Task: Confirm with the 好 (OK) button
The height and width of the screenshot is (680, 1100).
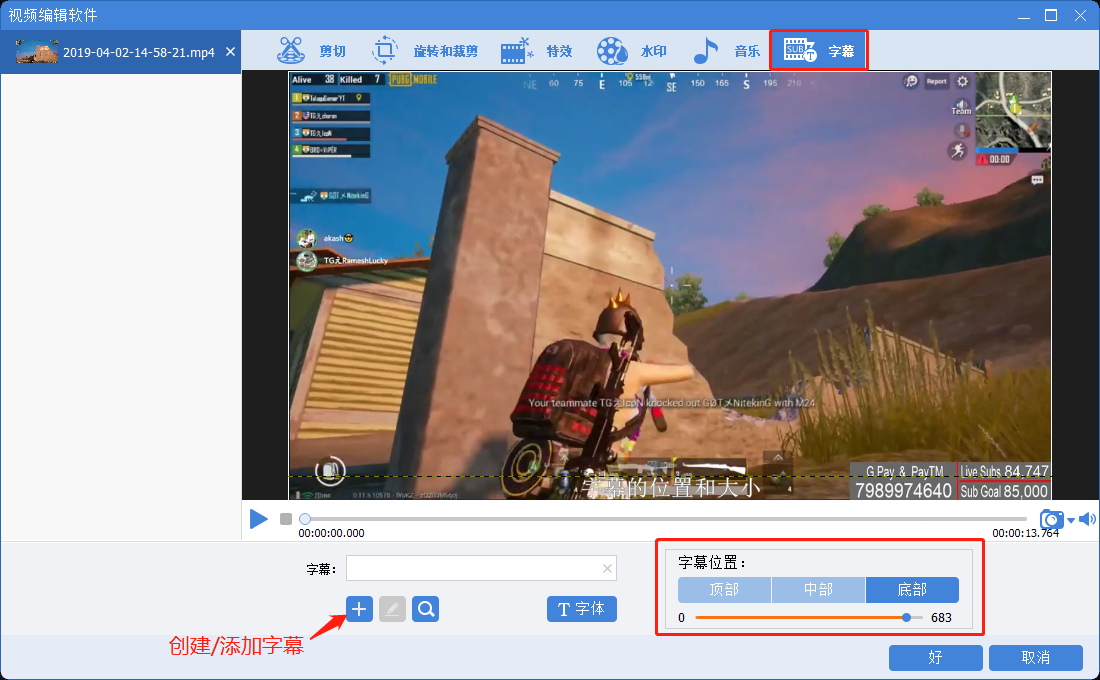Action: (x=935, y=658)
